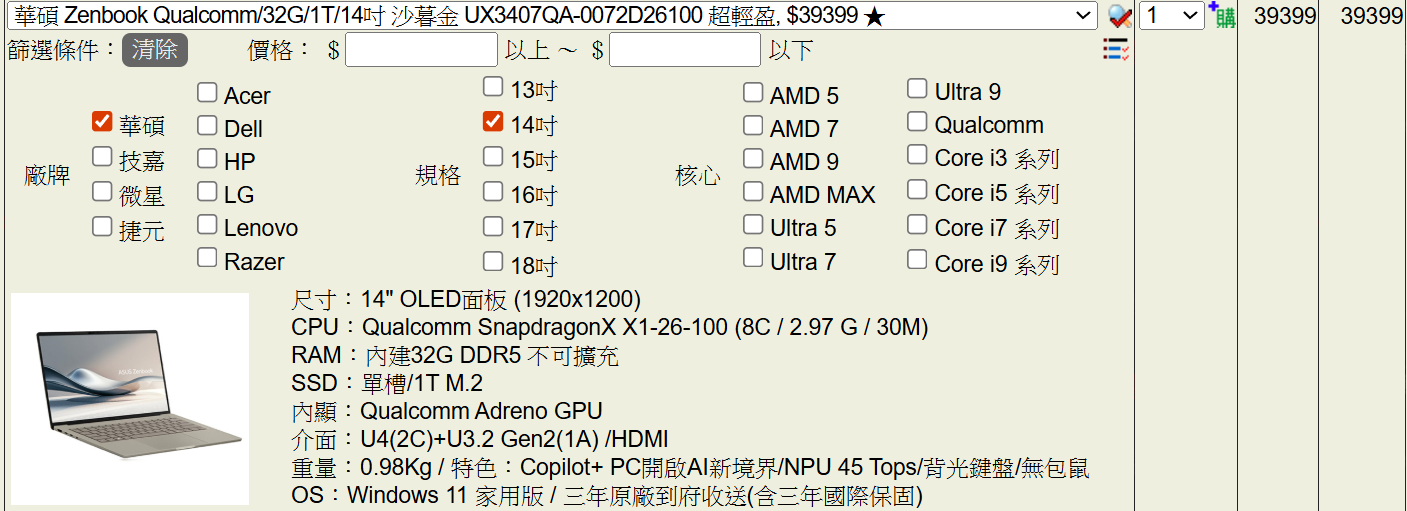Check the 13吋 size checkbox
This screenshot has width=1407, height=511.
493,87
